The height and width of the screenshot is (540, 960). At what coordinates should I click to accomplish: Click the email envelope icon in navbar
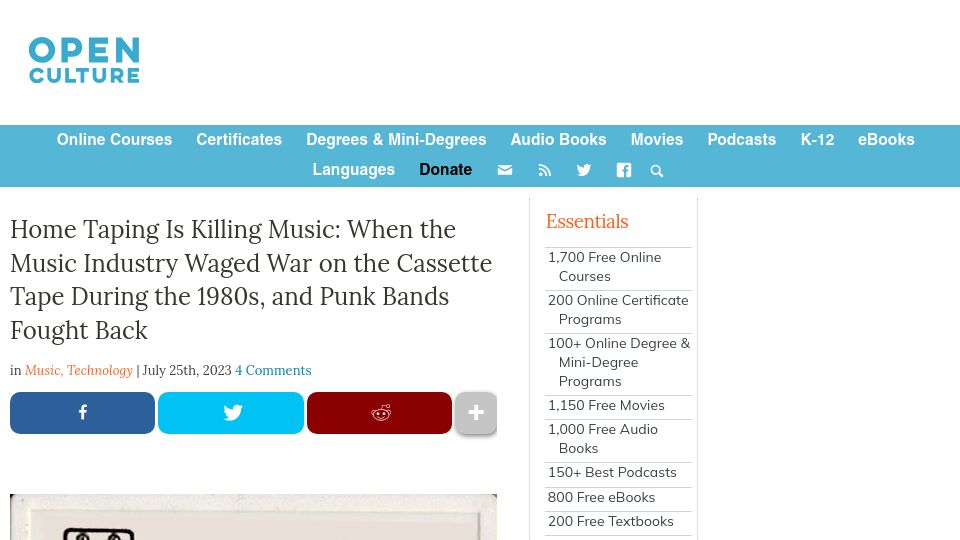pyautogui.click(x=504, y=170)
